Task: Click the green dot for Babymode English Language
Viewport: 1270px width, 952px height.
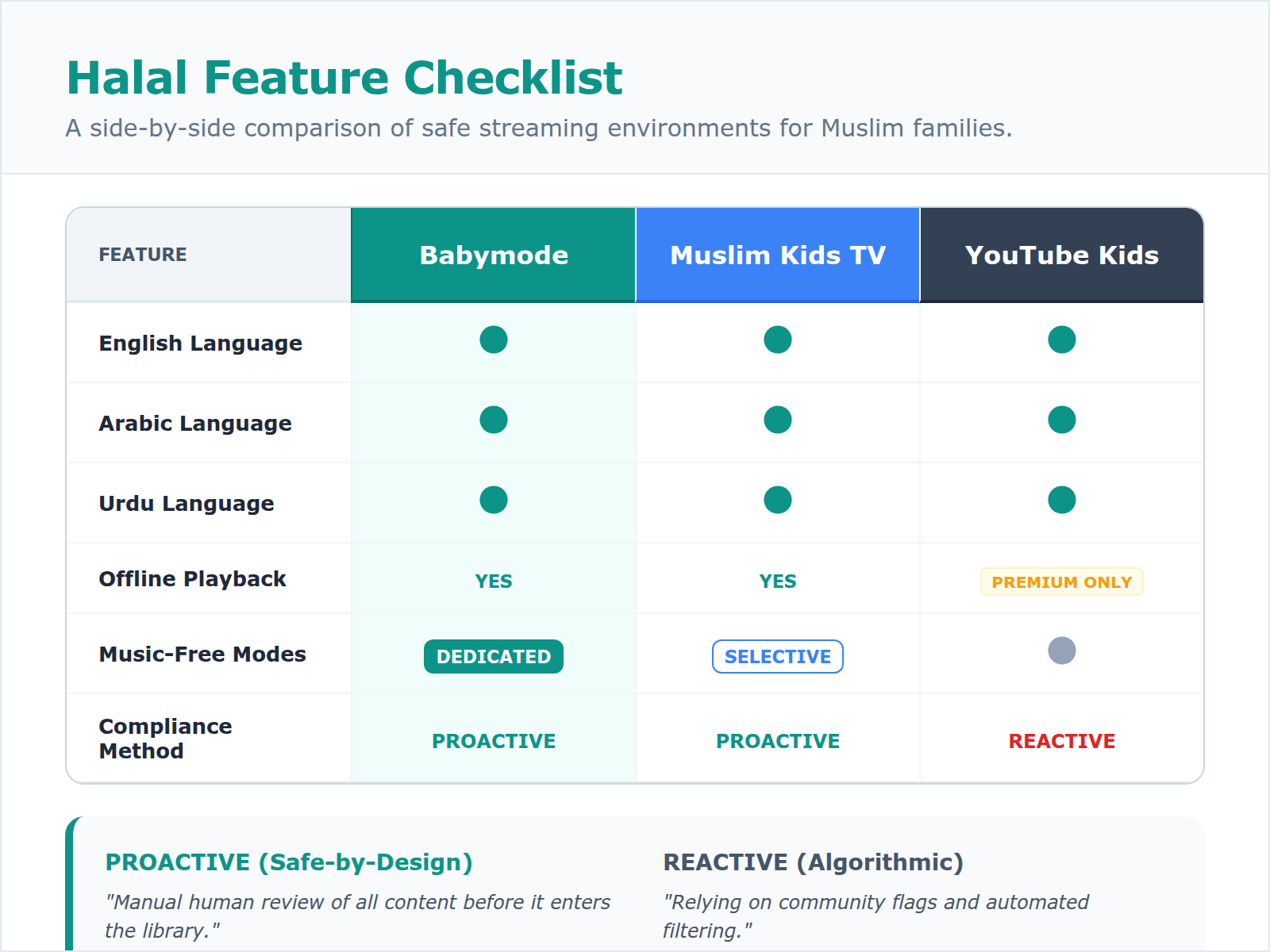Action: [x=493, y=339]
